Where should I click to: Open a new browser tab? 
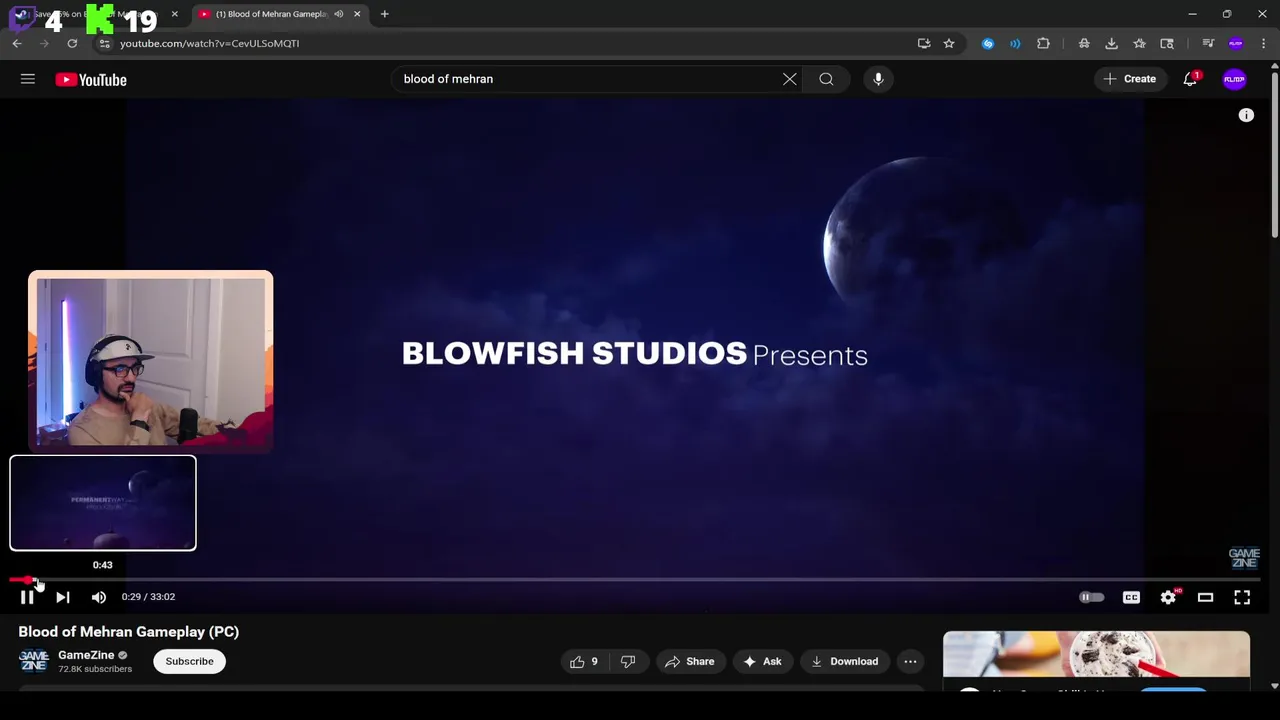[384, 14]
